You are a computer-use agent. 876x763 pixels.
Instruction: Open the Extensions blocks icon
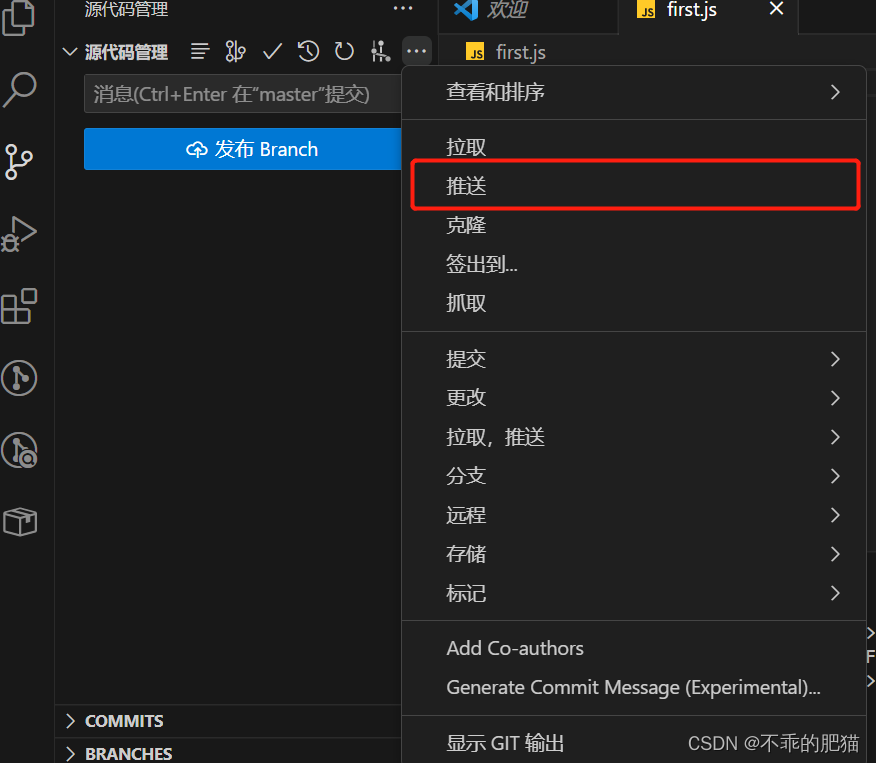(20, 306)
